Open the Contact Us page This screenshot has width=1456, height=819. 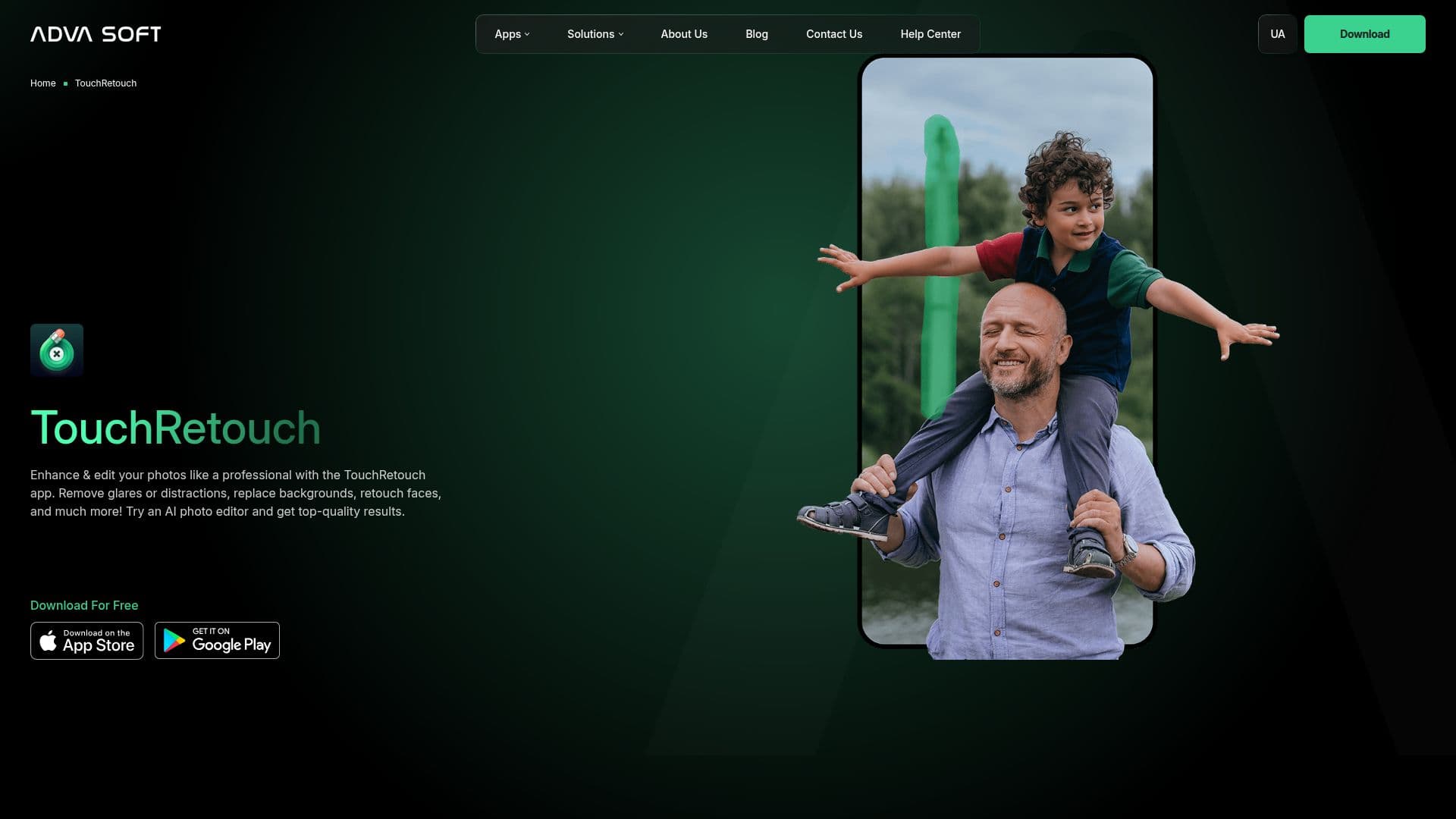(834, 34)
